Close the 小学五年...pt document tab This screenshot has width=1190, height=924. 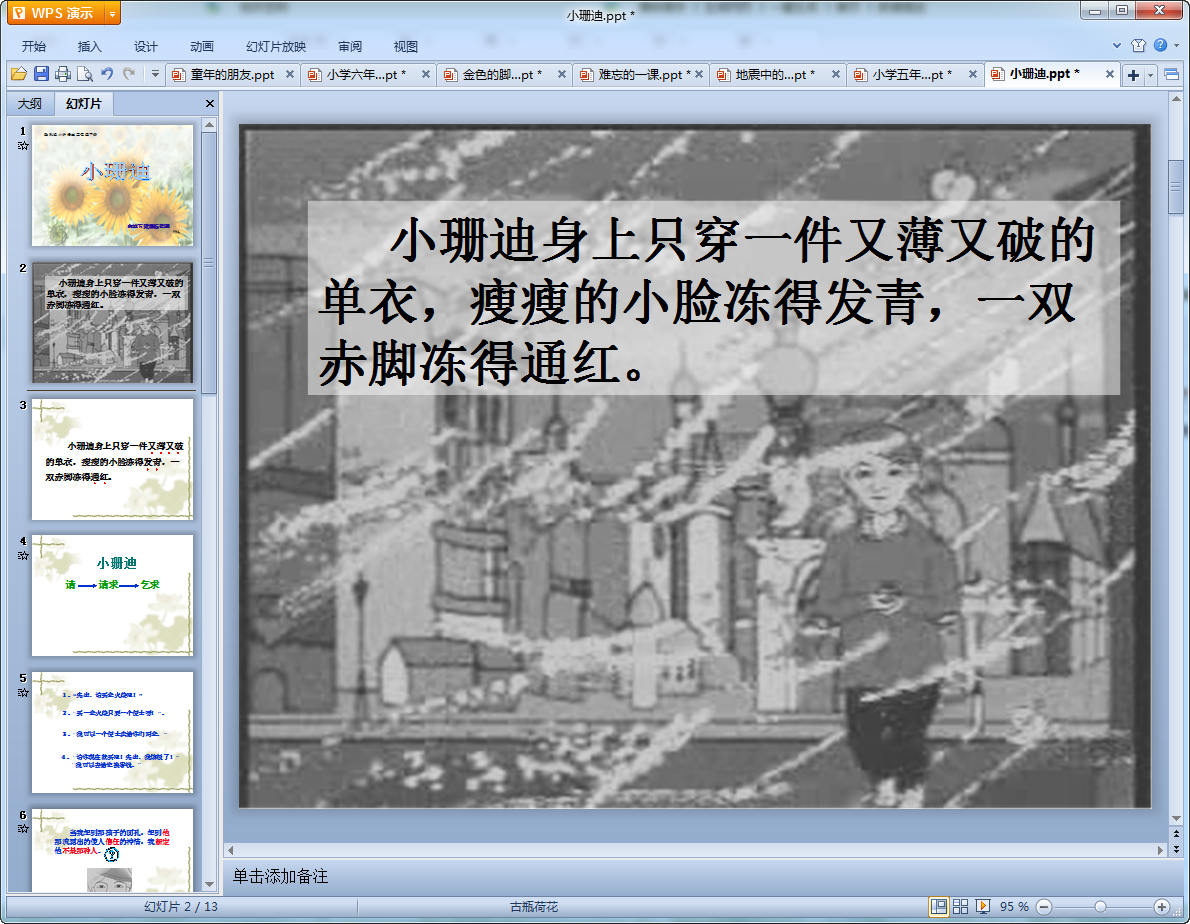pos(972,74)
